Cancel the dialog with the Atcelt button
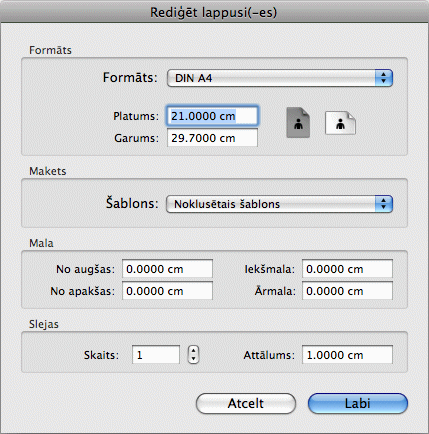429x434 pixels. (x=246, y=403)
